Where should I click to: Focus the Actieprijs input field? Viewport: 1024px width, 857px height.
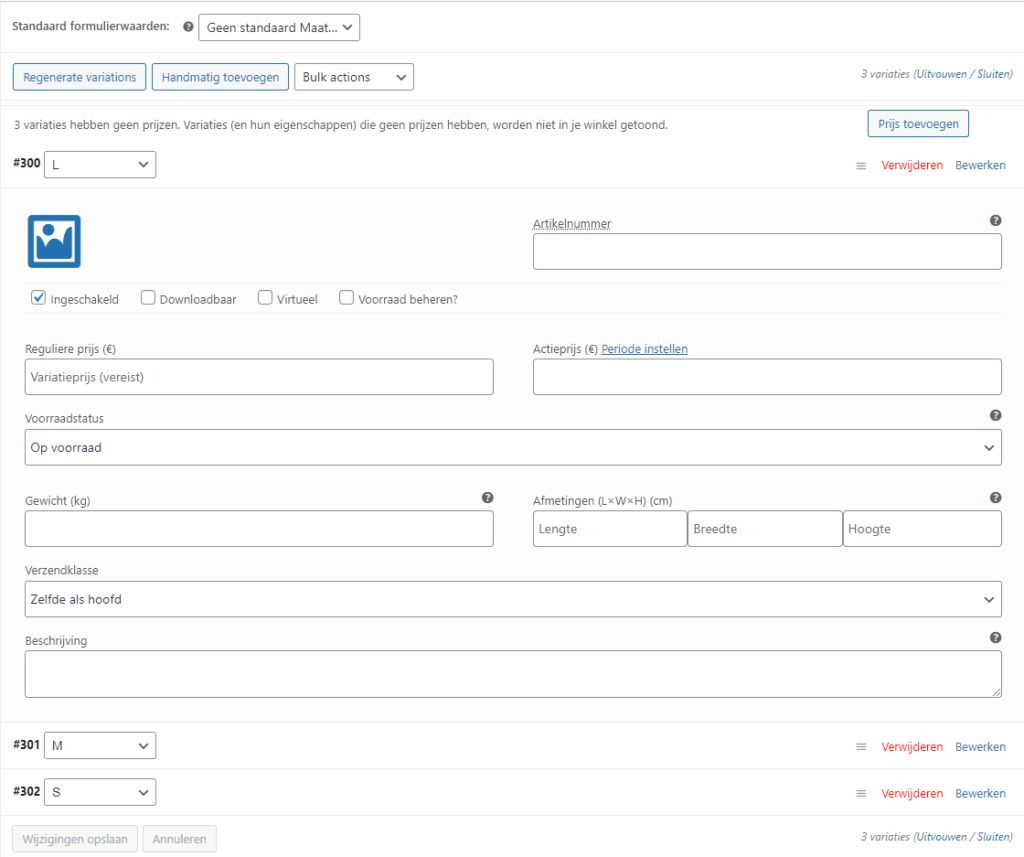coord(767,377)
